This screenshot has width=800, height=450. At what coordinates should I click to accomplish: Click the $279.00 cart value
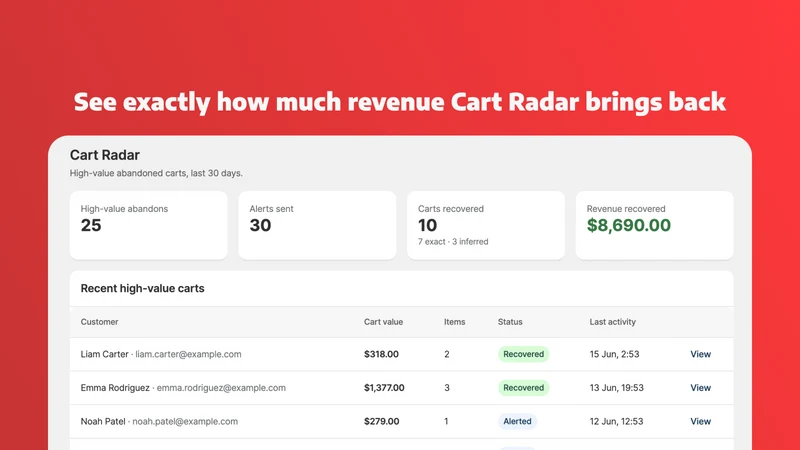pyautogui.click(x=382, y=421)
